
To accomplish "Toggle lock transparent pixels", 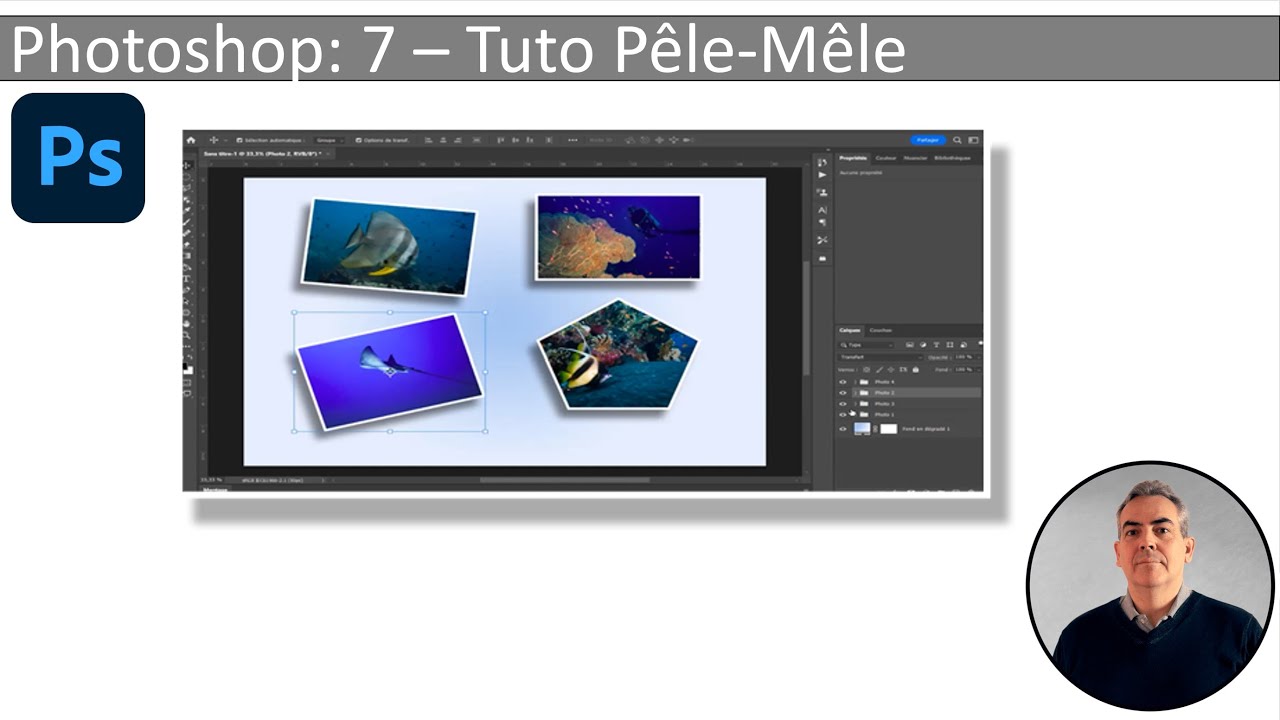I will tap(866, 370).
